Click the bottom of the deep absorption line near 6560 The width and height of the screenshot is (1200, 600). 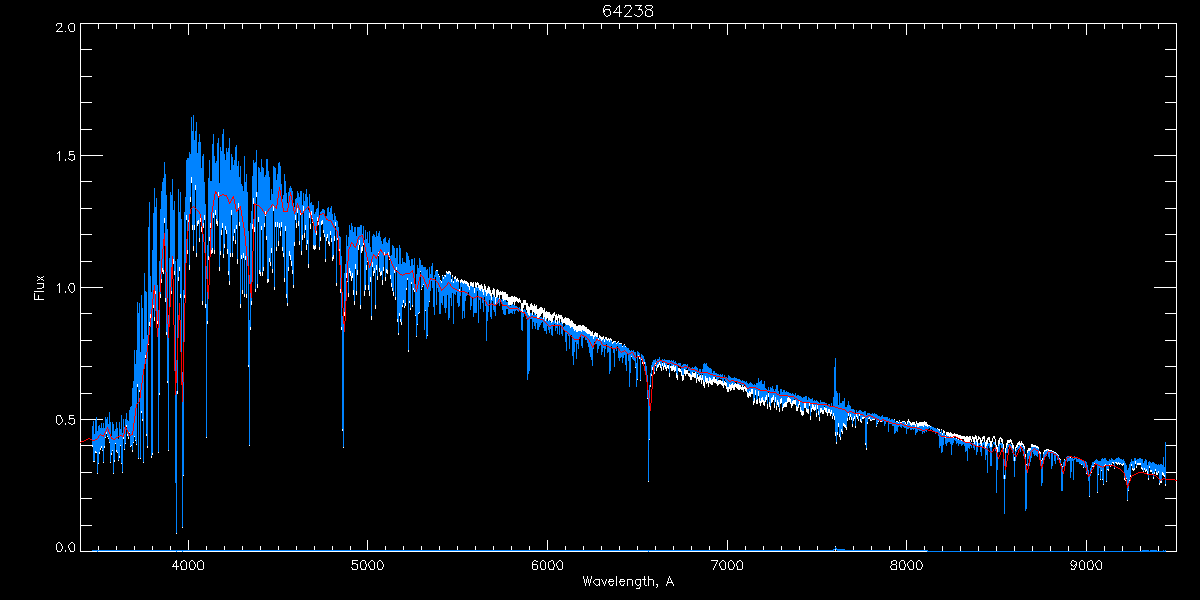(648, 479)
